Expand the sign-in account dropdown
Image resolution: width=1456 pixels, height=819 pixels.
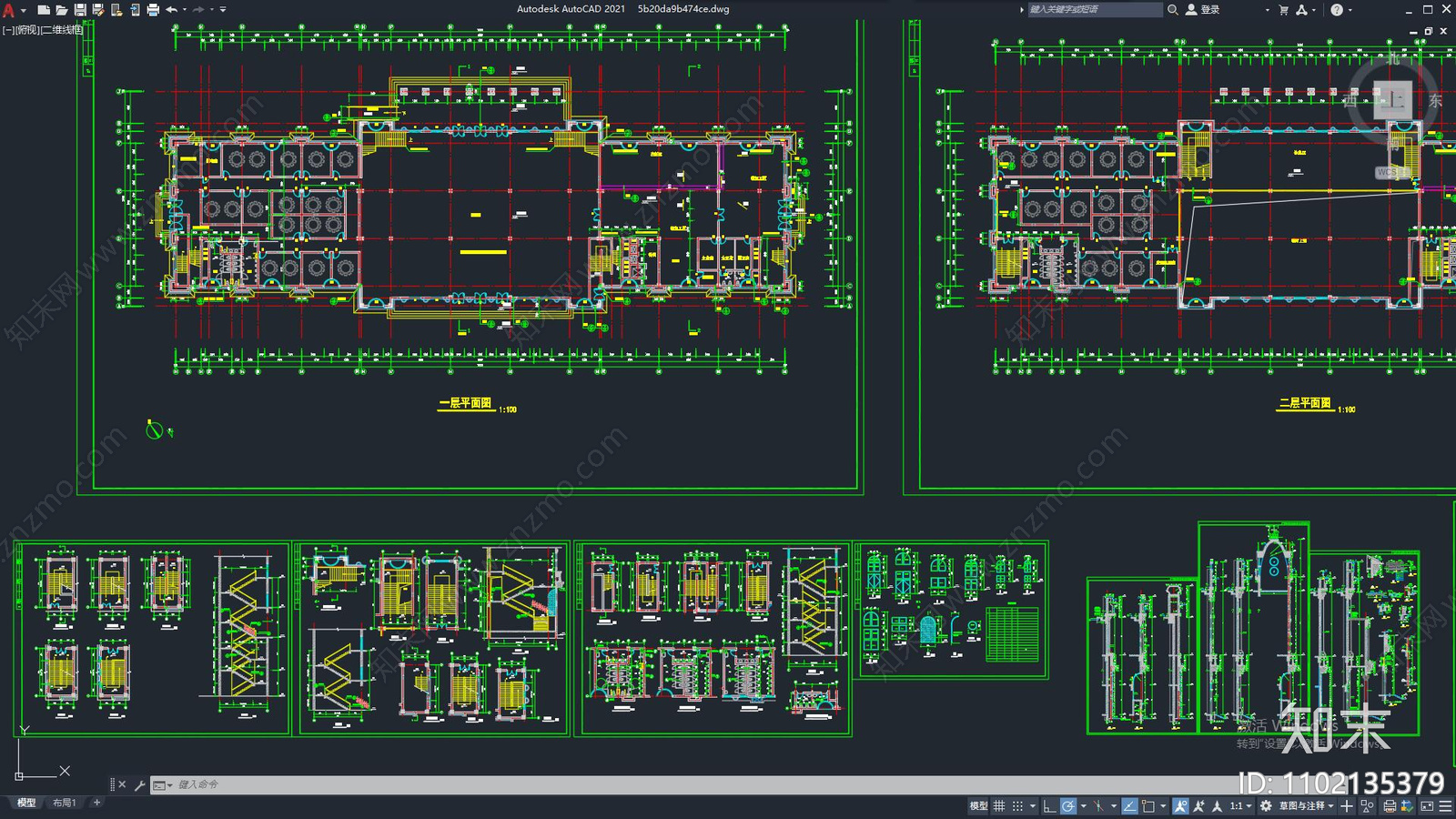pyautogui.click(x=1267, y=10)
